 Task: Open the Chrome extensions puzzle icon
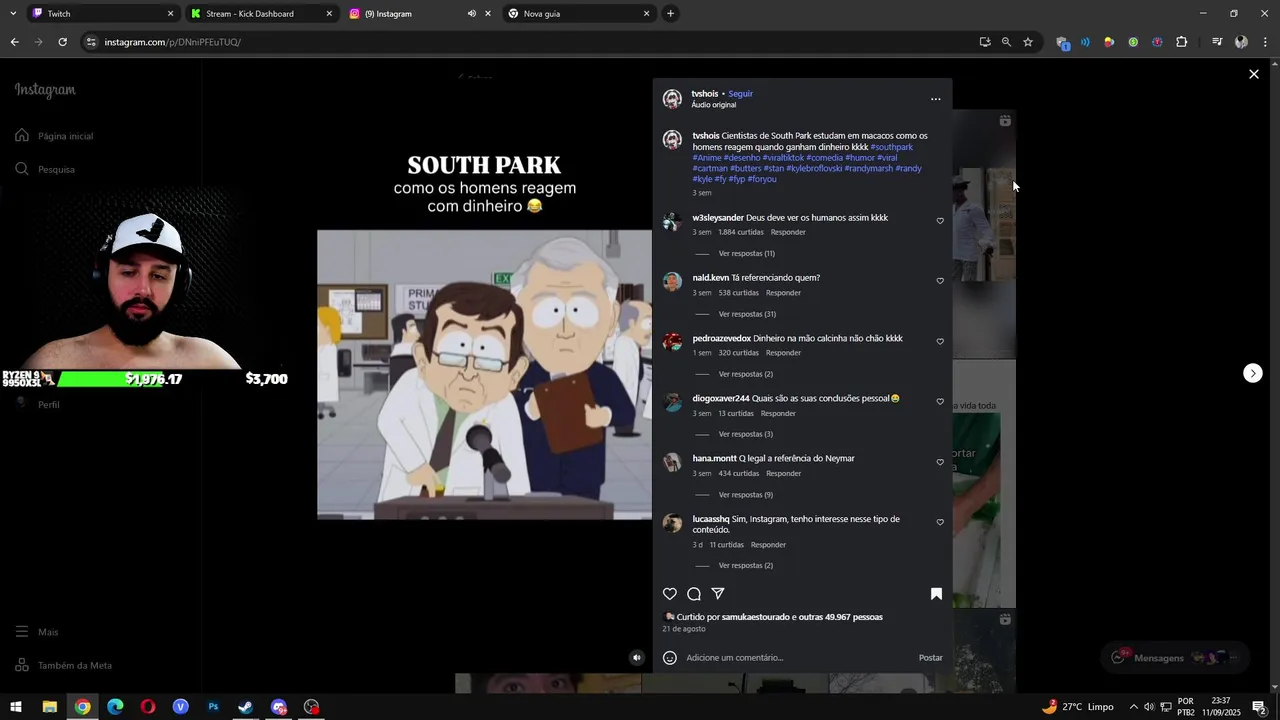pyautogui.click(x=1182, y=42)
